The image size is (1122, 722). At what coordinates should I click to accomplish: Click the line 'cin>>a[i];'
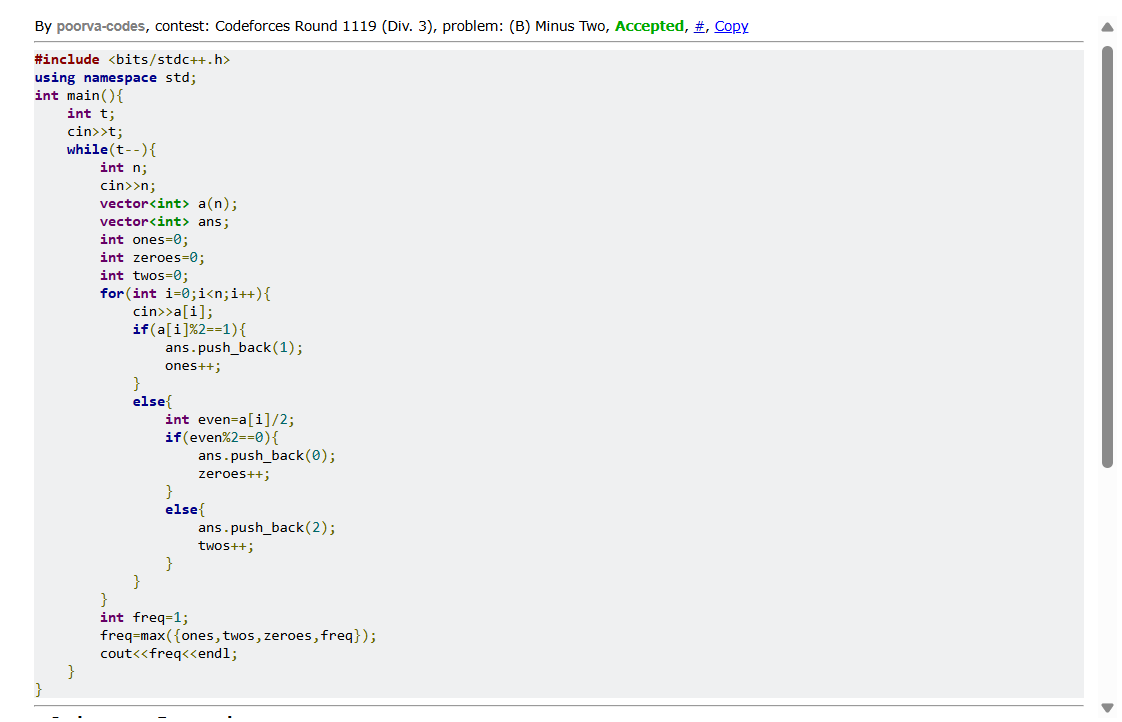tap(173, 311)
